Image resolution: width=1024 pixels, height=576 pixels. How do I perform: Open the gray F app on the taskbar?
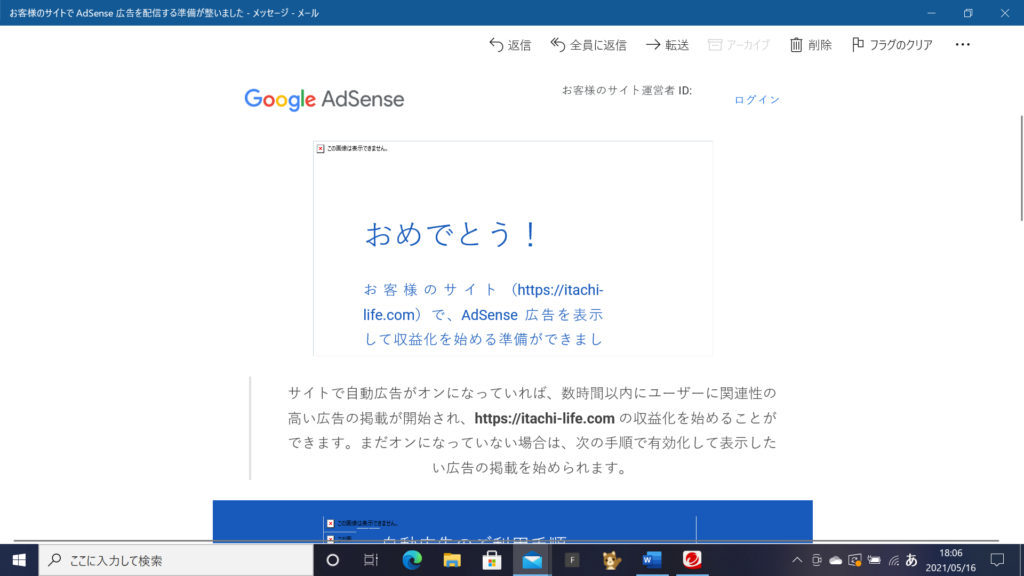click(572, 560)
